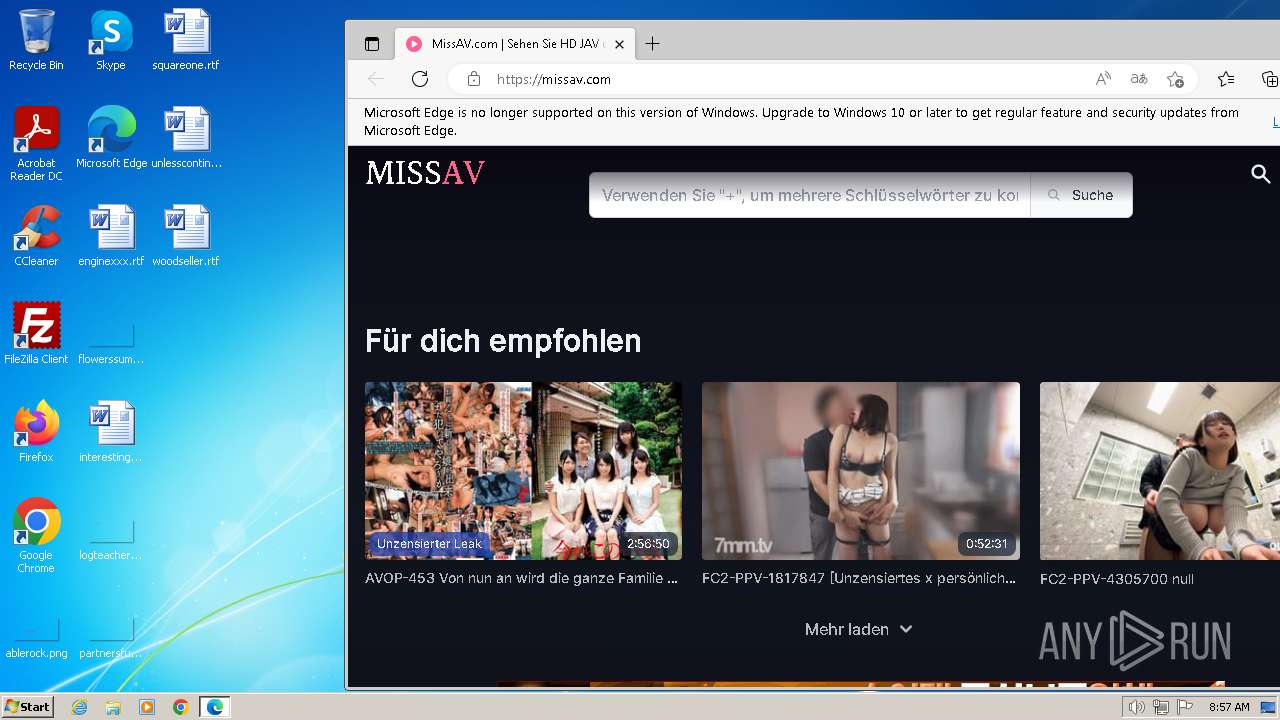
Task: Select the active Edge taskbar button
Action: tap(215, 707)
